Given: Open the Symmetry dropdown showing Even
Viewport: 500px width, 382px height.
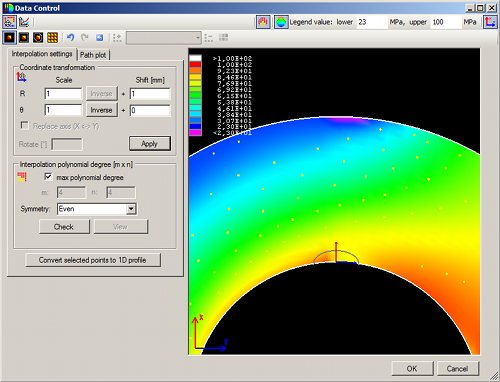Looking at the screenshot, I should coord(97,209).
